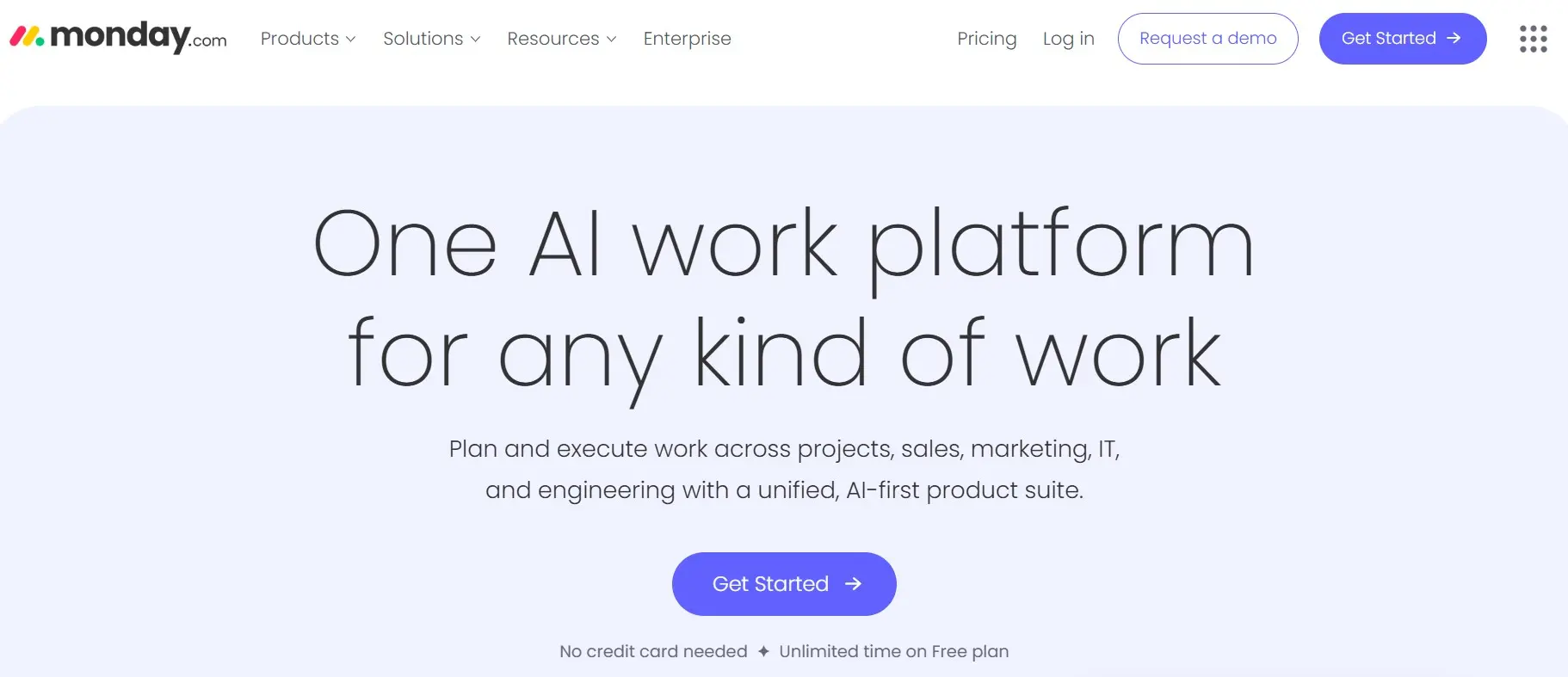Viewport: 1568px width, 677px height.
Task: Click the monday.com colored logo mark
Action: (x=26, y=38)
